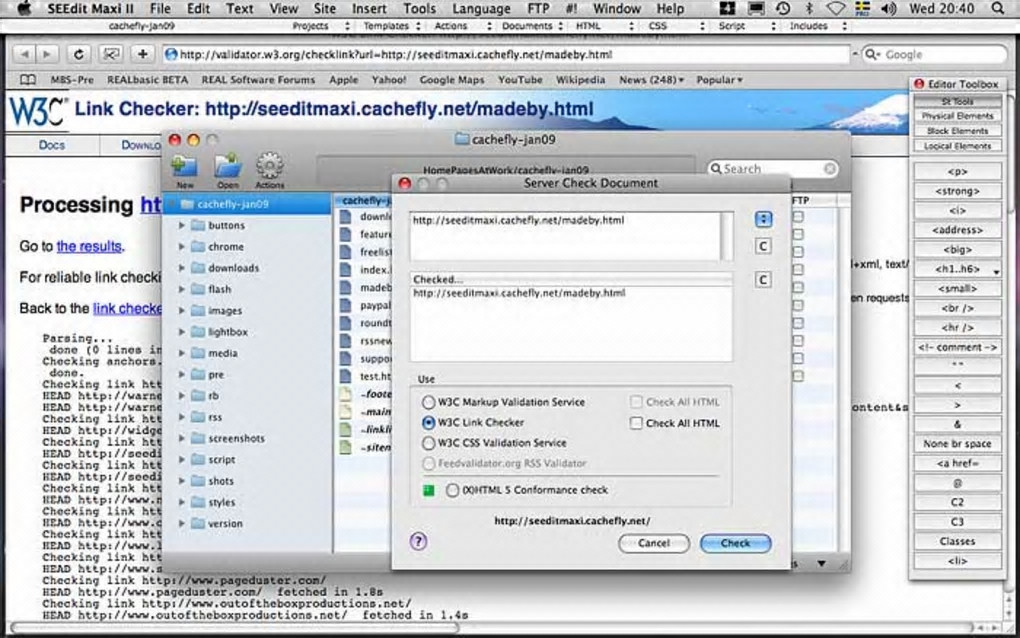Open the Site menu
The width and height of the screenshot is (1020, 638).
click(x=325, y=8)
